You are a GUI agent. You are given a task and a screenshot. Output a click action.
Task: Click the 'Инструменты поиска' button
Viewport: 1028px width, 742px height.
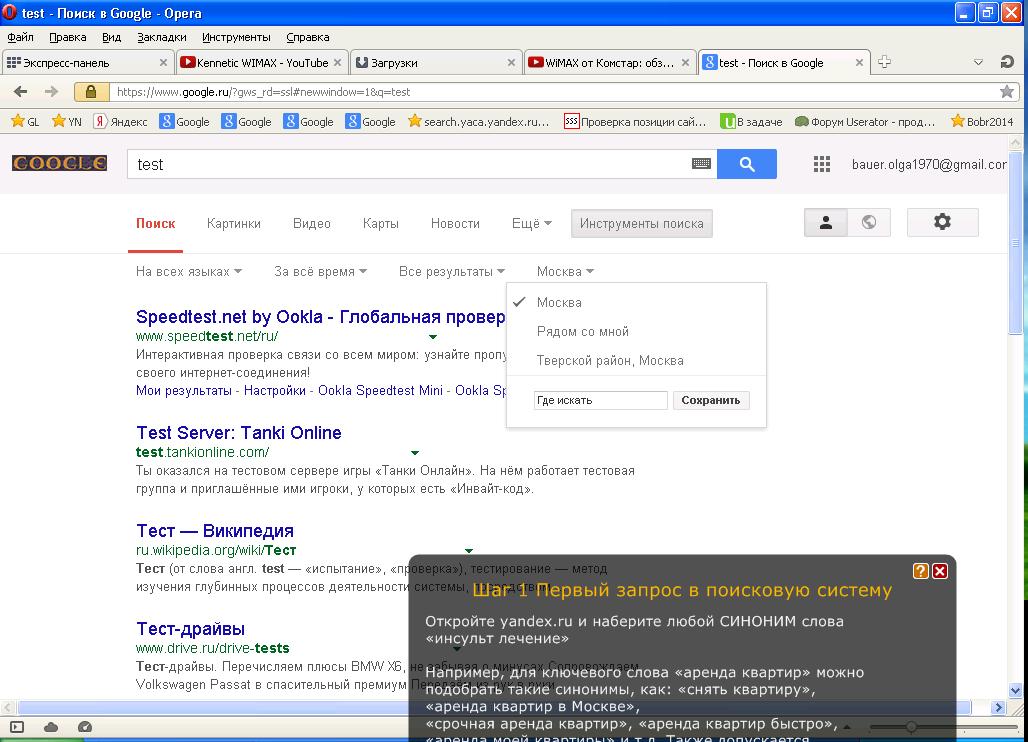pyautogui.click(x=642, y=224)
